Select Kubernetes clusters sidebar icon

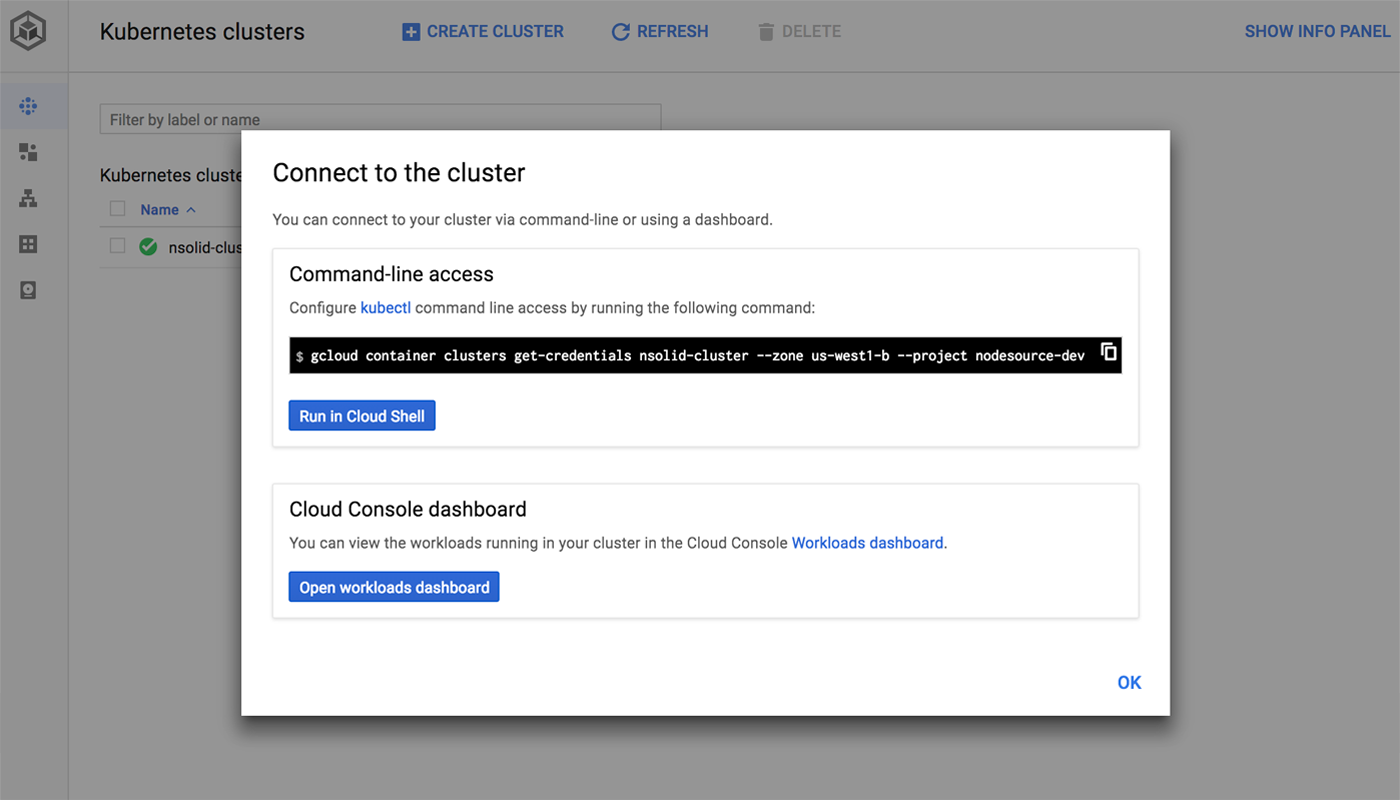(x=28, y=106)
